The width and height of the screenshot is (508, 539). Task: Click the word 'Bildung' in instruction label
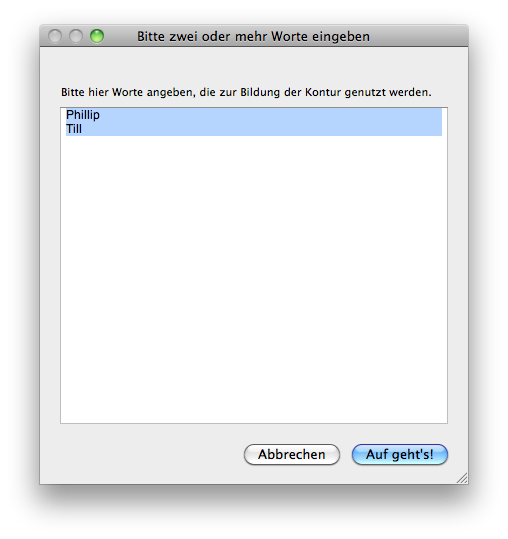[x=260, y=92]
